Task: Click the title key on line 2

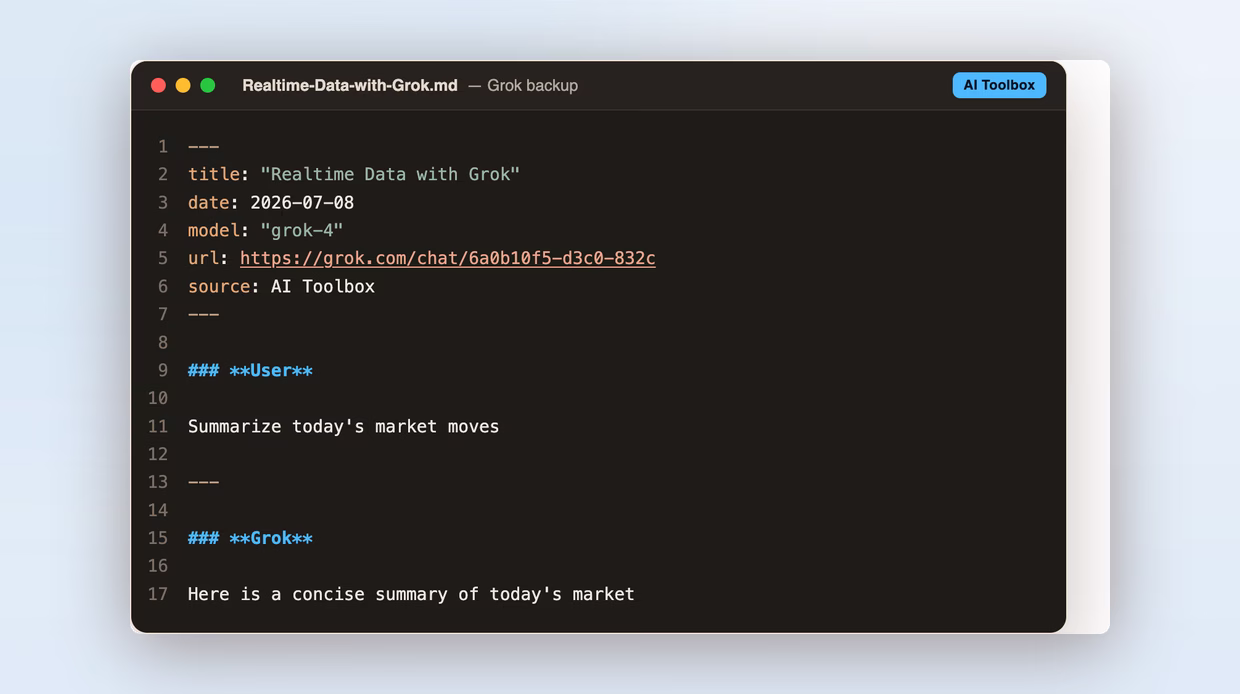Action: pos(214,174)
